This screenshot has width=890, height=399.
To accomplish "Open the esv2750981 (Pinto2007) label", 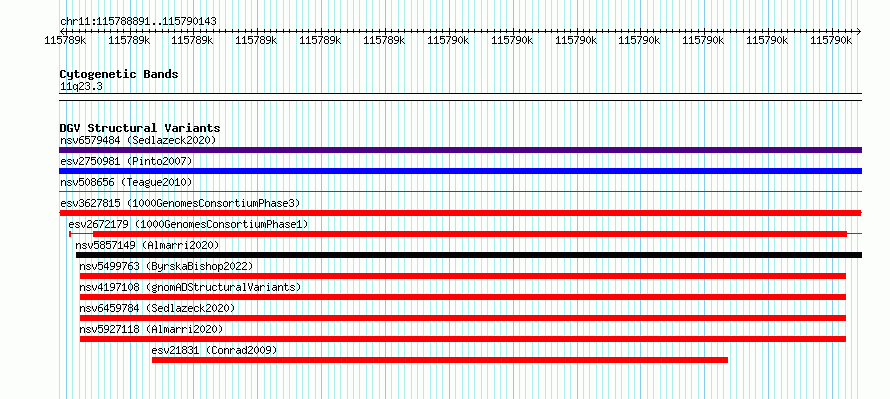I will tap(126, 161).
